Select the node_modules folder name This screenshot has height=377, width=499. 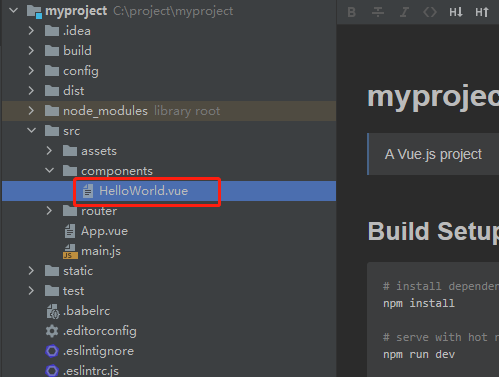[105, 111]
